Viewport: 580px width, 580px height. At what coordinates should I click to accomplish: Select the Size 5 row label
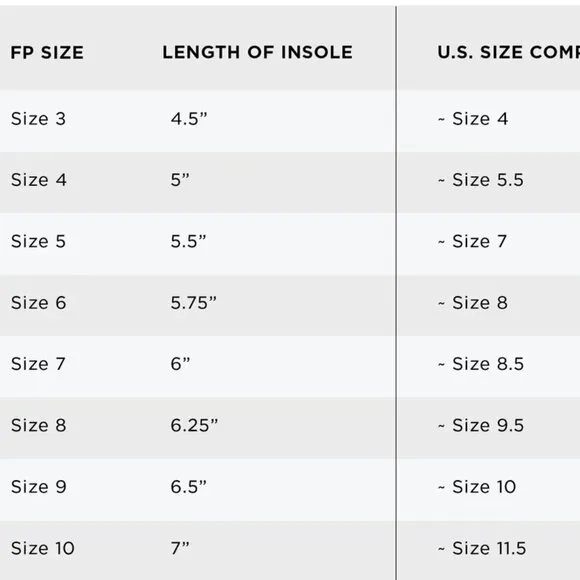(x=38, y=241)
